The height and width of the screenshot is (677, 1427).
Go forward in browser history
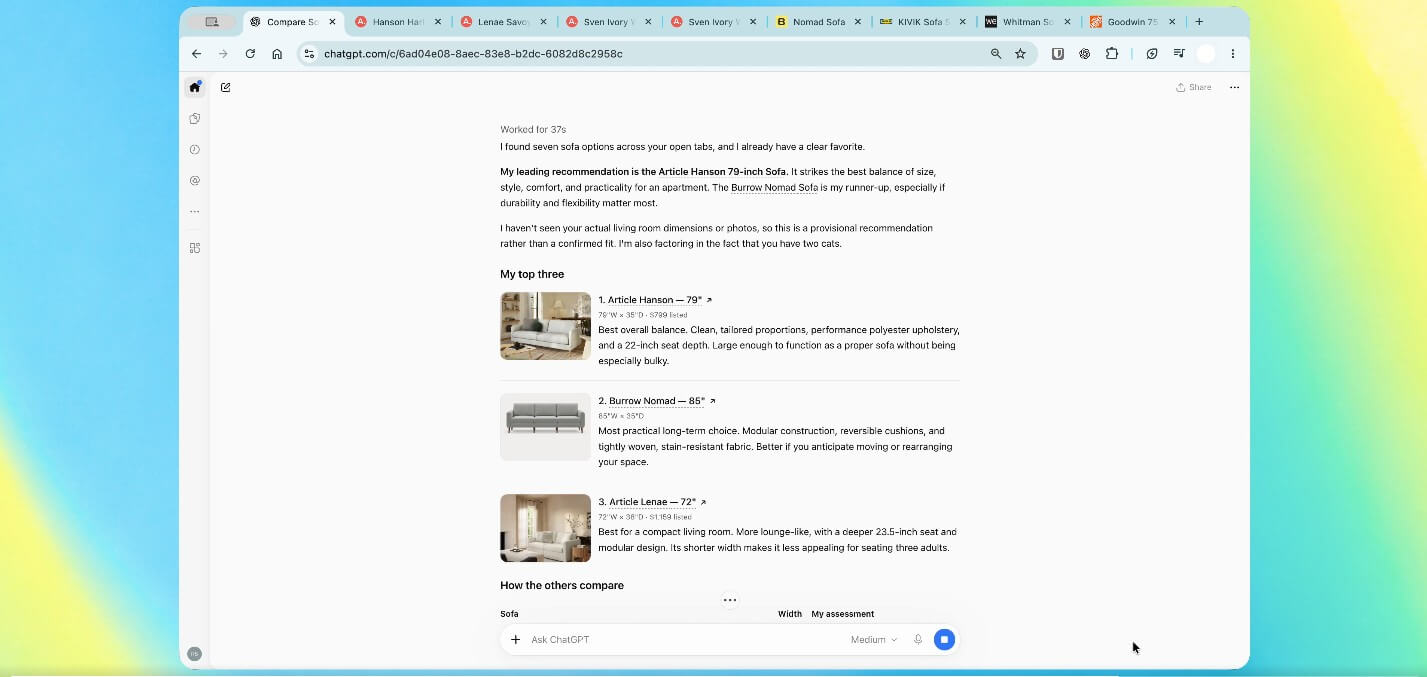click(x=223, y=54)
